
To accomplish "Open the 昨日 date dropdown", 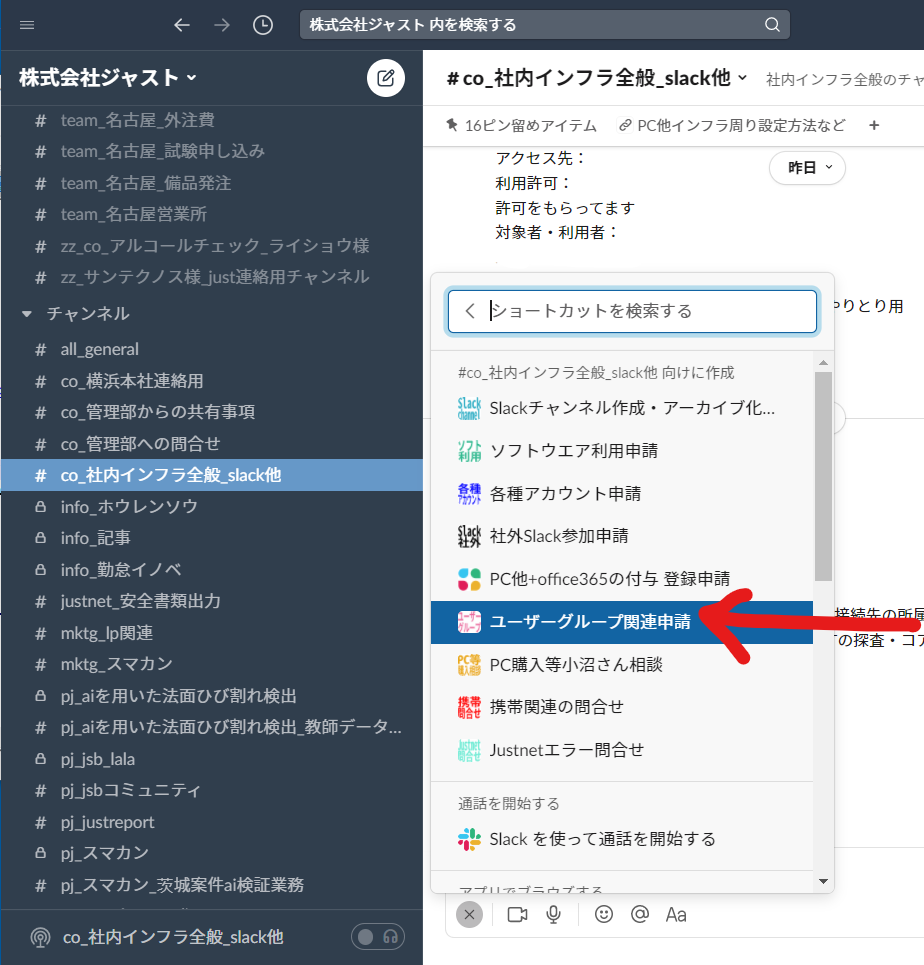I will pos(807,167).
